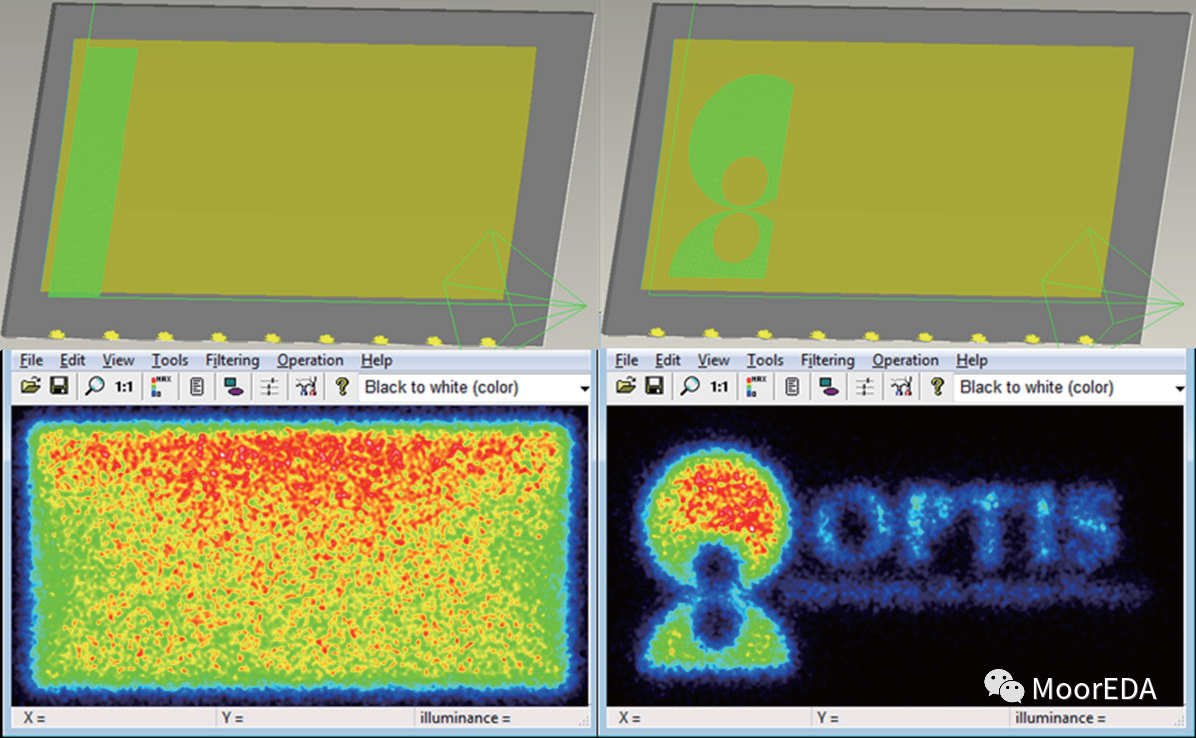Open Tools menu in right window

tap(764, 360)
